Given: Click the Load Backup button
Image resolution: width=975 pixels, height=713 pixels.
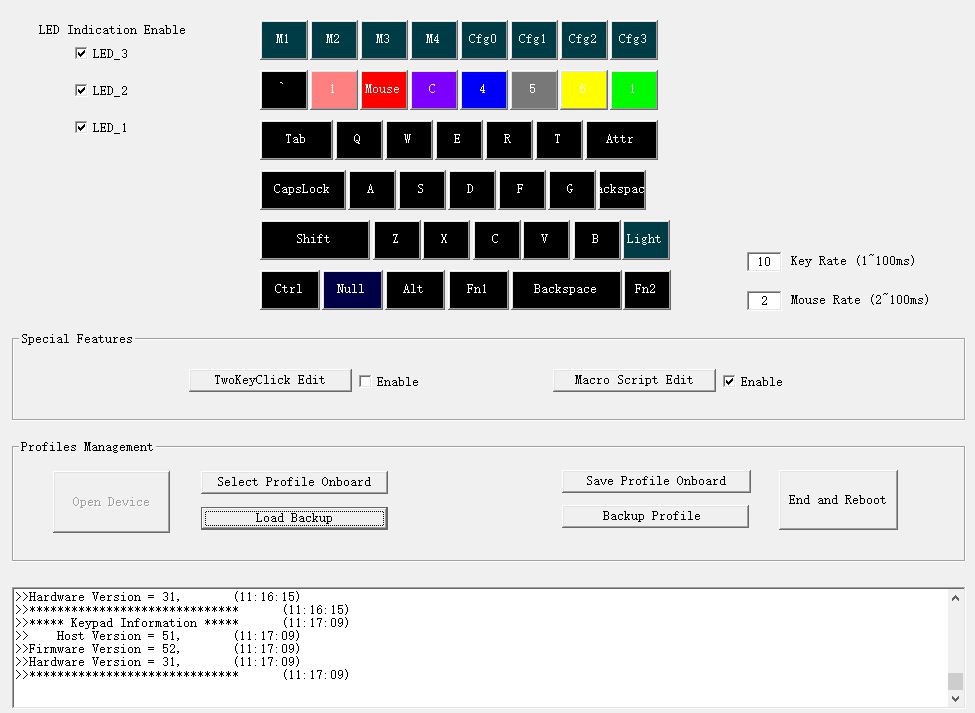Looking at the screenshot, I should (294, 518).
